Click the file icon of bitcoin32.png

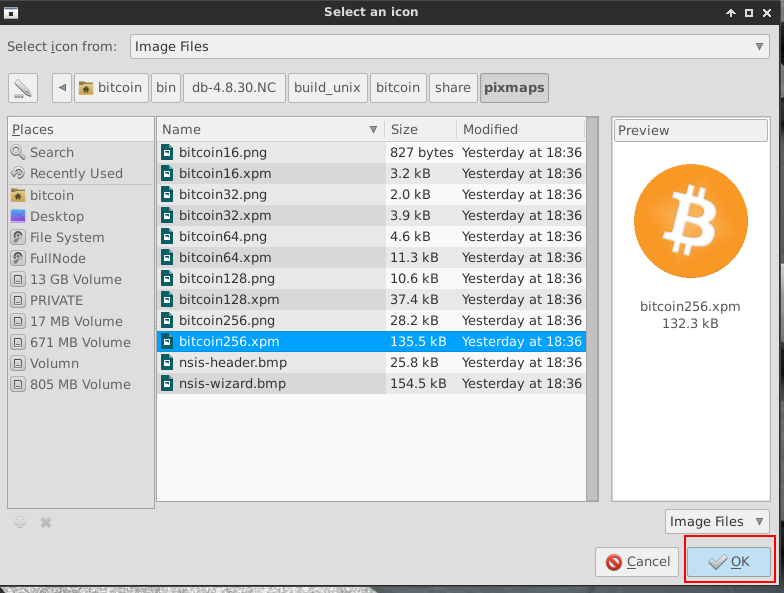point(167,194)
